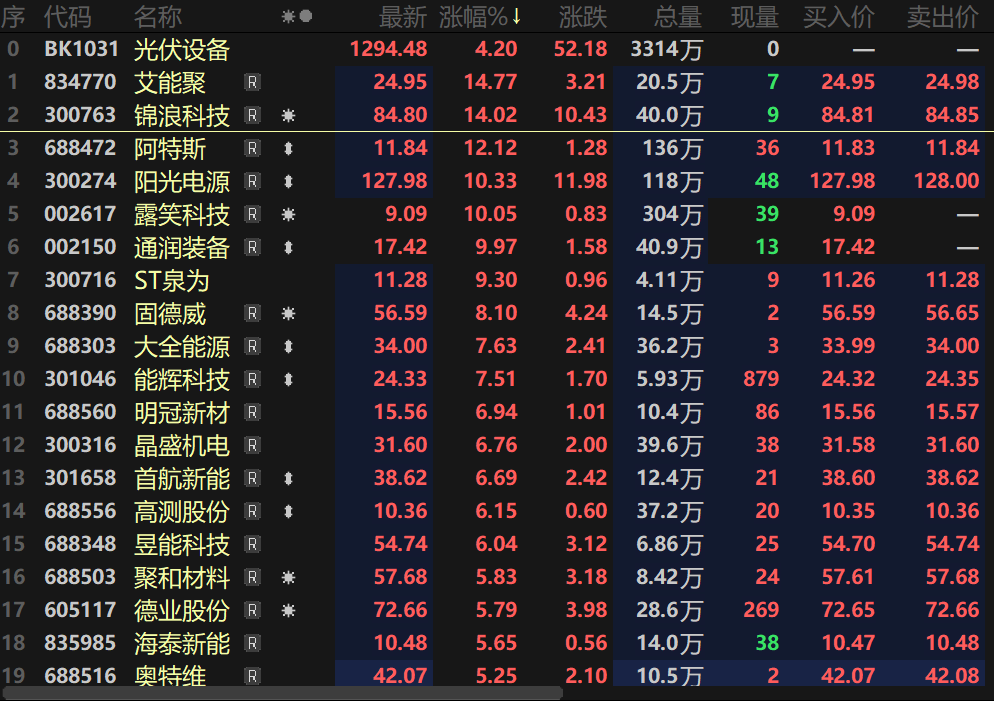
Task: Click the arrow marker icon for 阳光电源
Action: tap(288, 181)
